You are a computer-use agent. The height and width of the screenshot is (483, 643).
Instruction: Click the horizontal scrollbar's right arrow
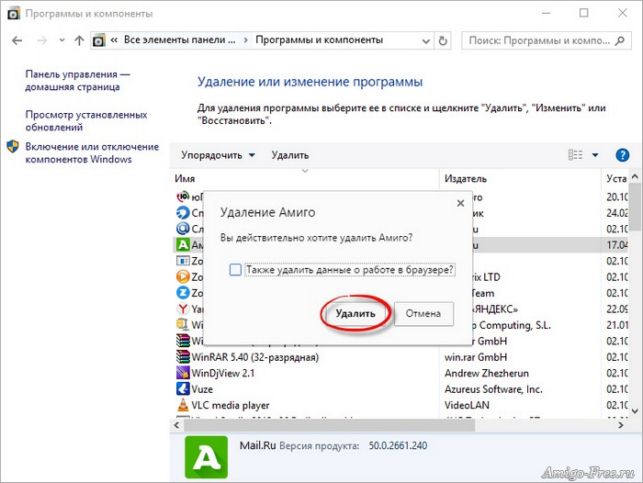[620, 425]
